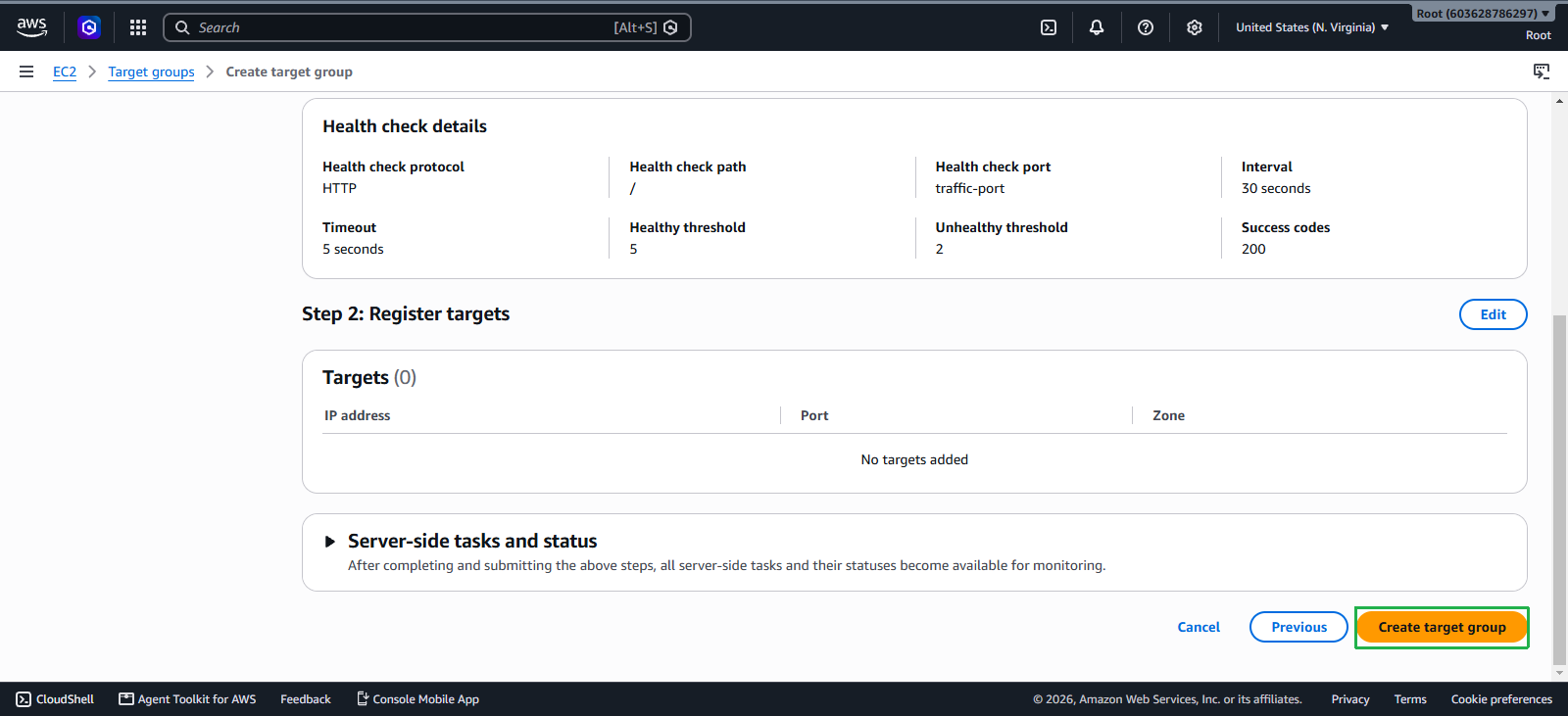Open the Agent Toolkit for AWS

point(187,699)
